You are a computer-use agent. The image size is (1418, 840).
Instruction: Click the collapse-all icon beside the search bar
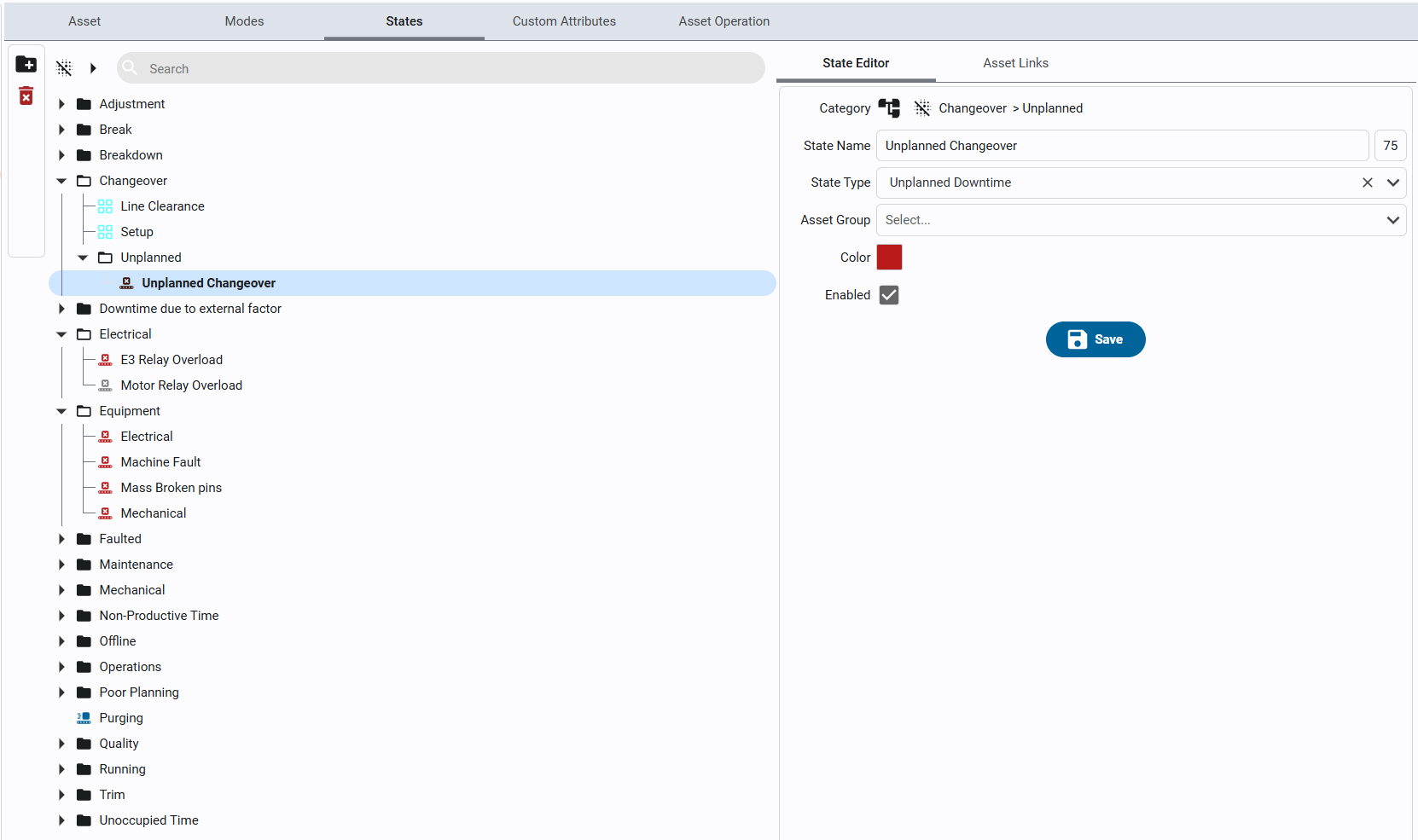(x=64, y=68)
